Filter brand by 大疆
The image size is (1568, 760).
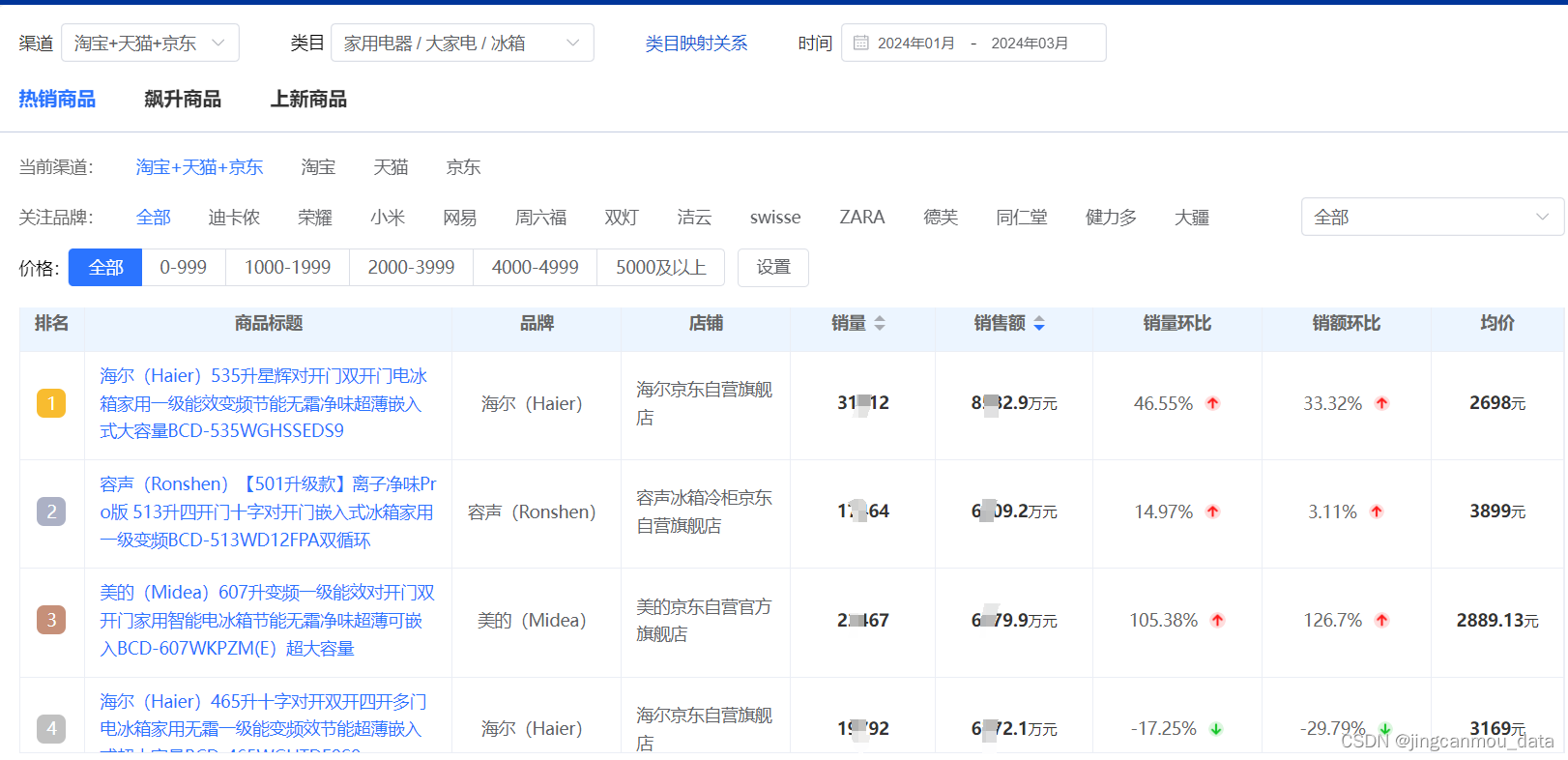[1192, 218]
